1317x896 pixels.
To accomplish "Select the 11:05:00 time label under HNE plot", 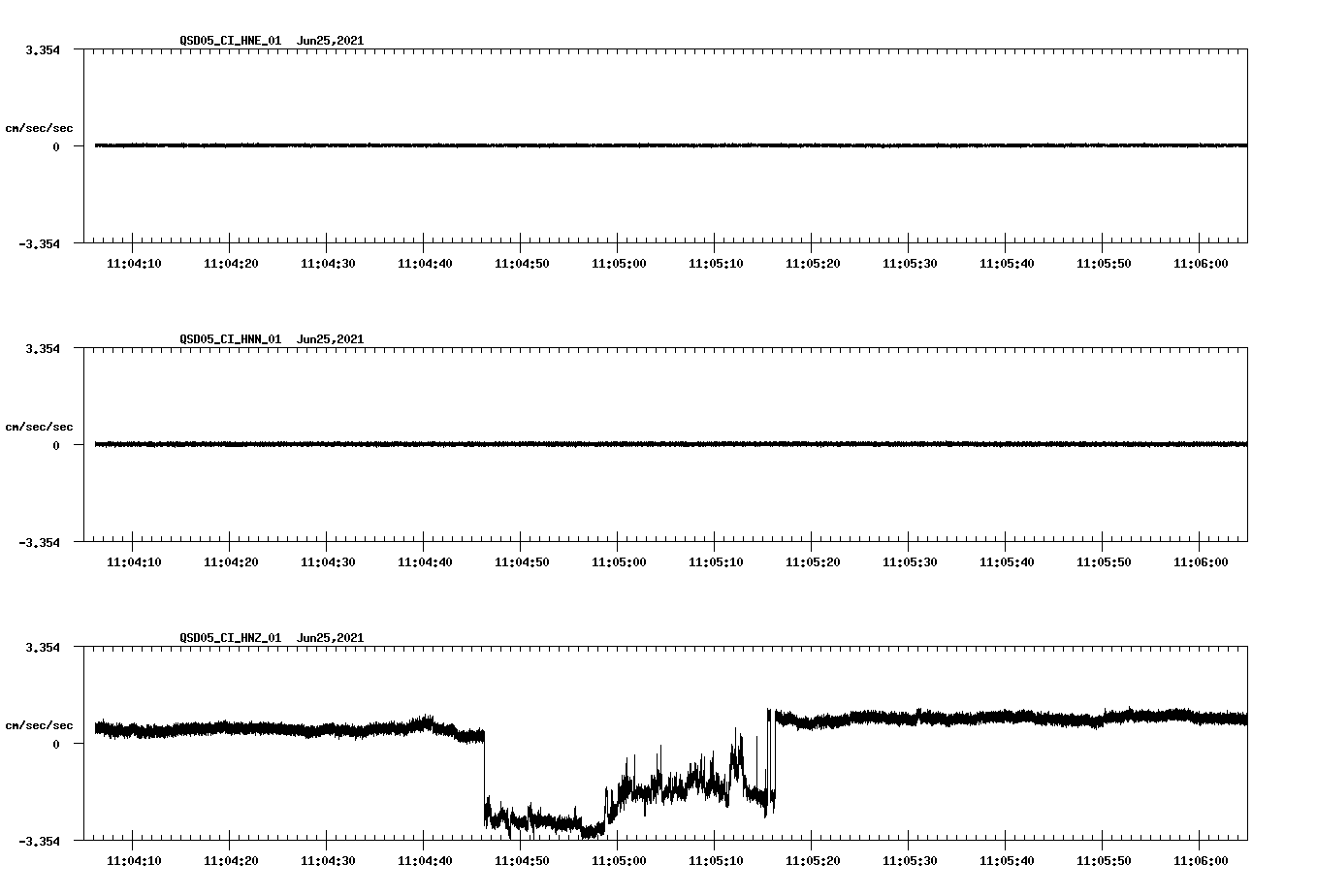I will [619, 264].
